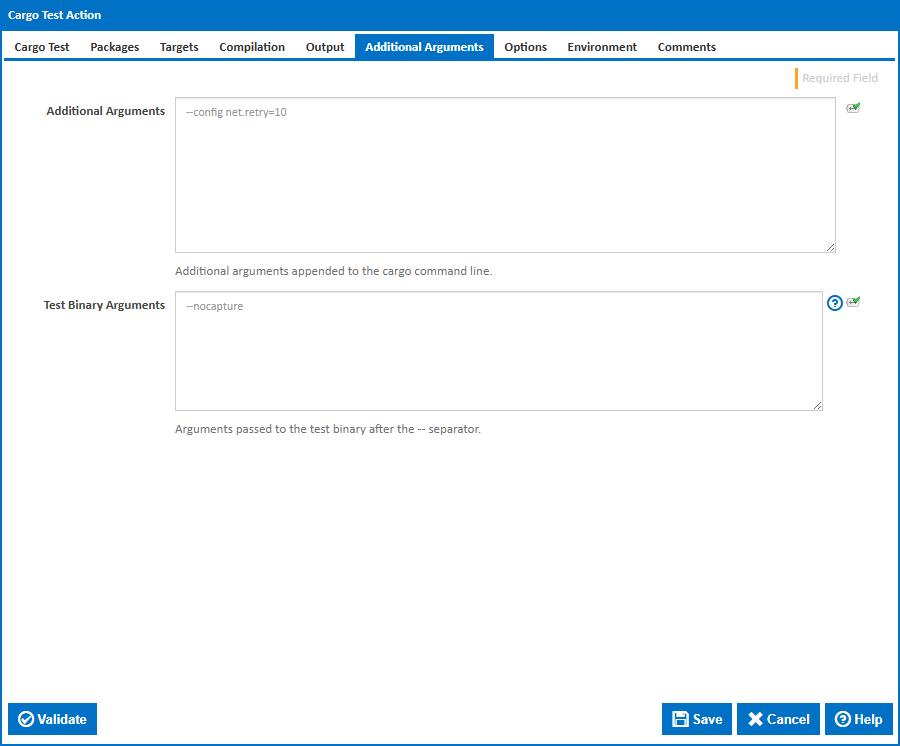Click the floppy disk icon on the Save button
The height and width of the screenshot is (746, 900).
(681, 719)
